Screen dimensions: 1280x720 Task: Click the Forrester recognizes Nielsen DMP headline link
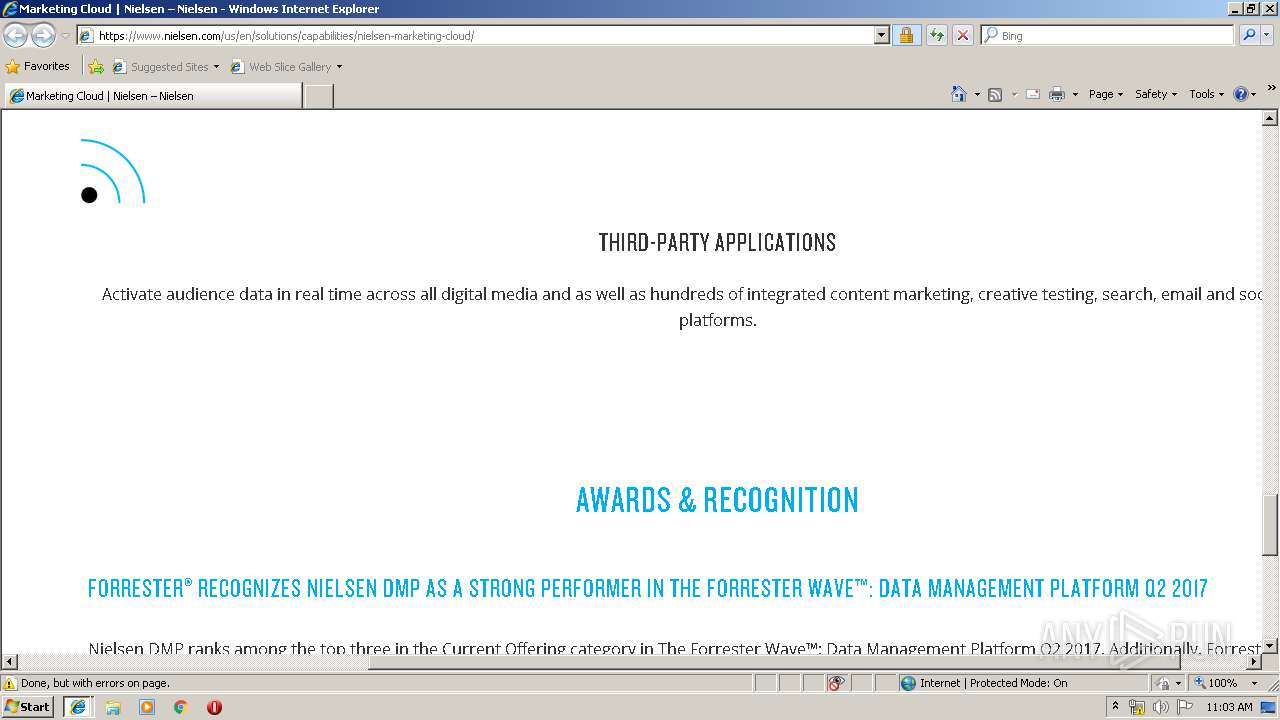(x=647, y=588)
